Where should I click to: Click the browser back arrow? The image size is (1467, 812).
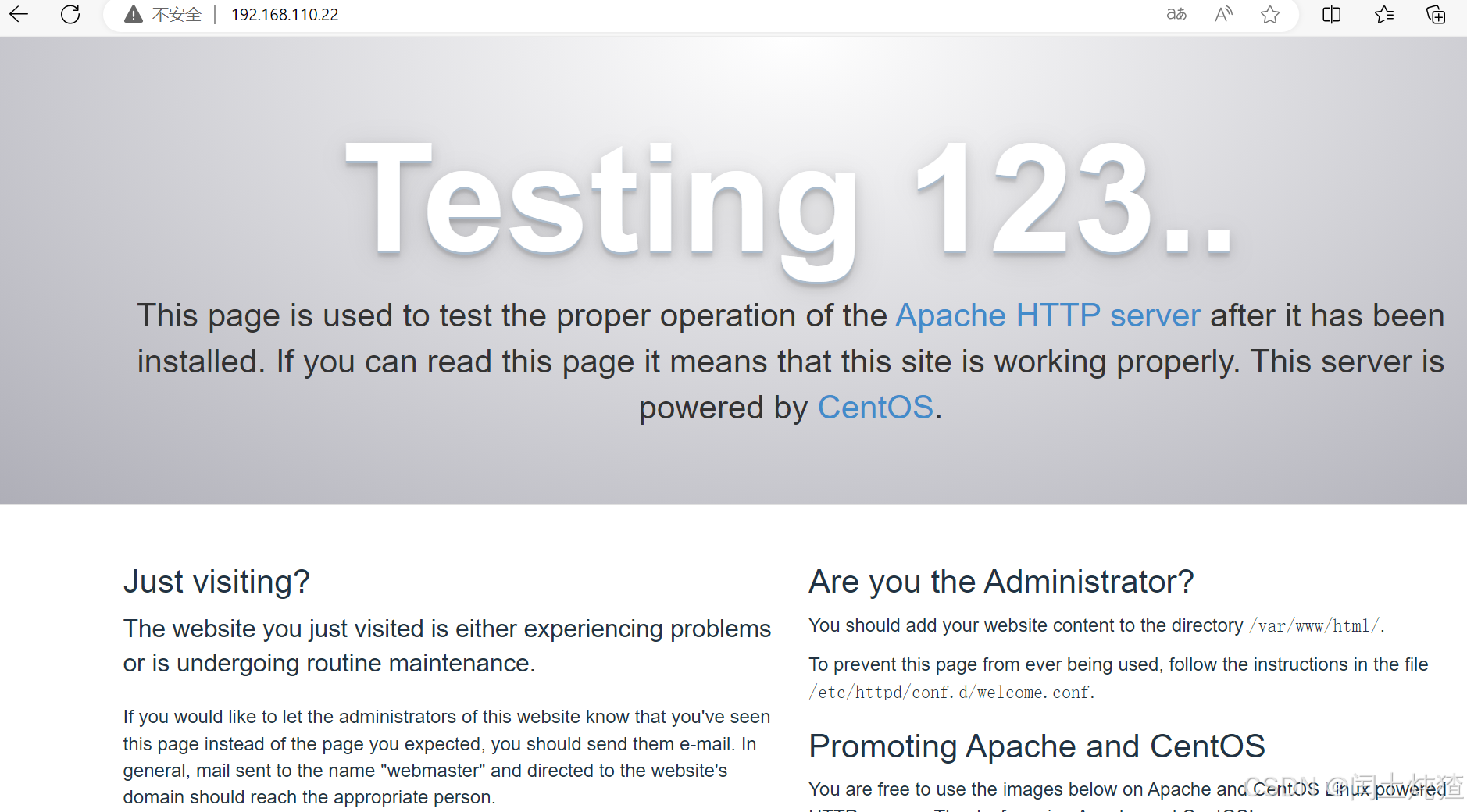tap(19, 14)
